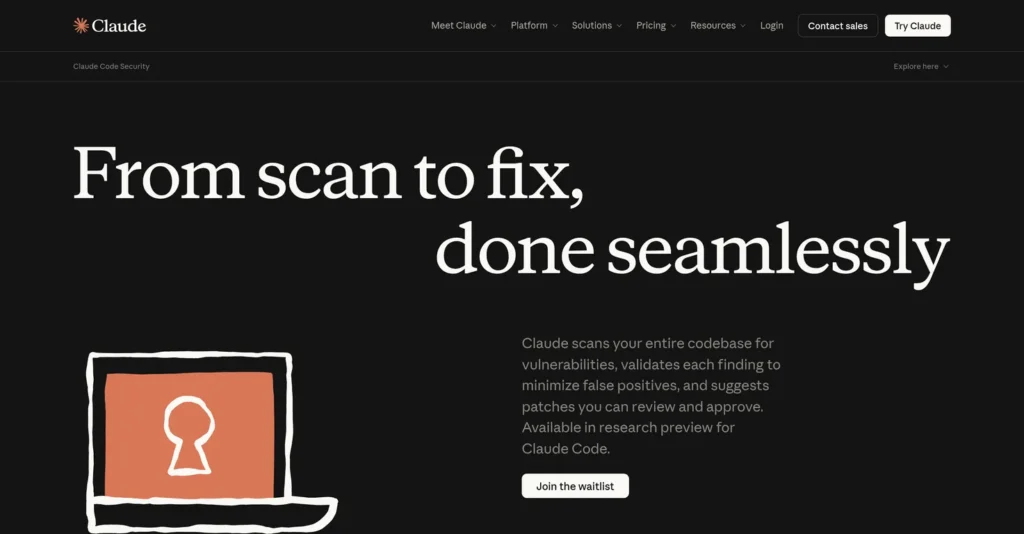Click the Try Claude button
Screen dimensions: 1024x534
(x=917, y=26)
